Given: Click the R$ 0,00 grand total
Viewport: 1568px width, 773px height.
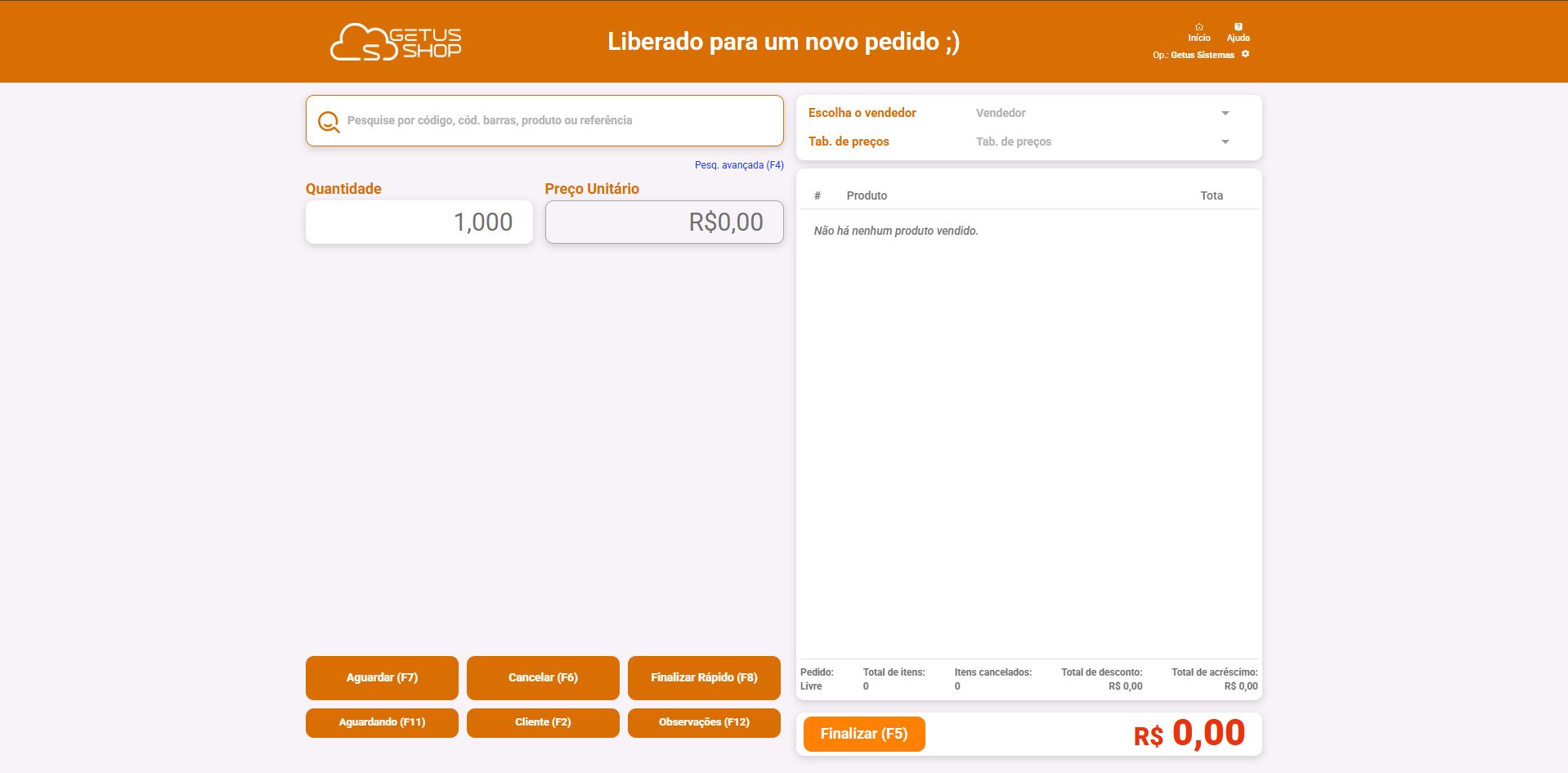Looking at the screenshot, I should pos(1189,734).
